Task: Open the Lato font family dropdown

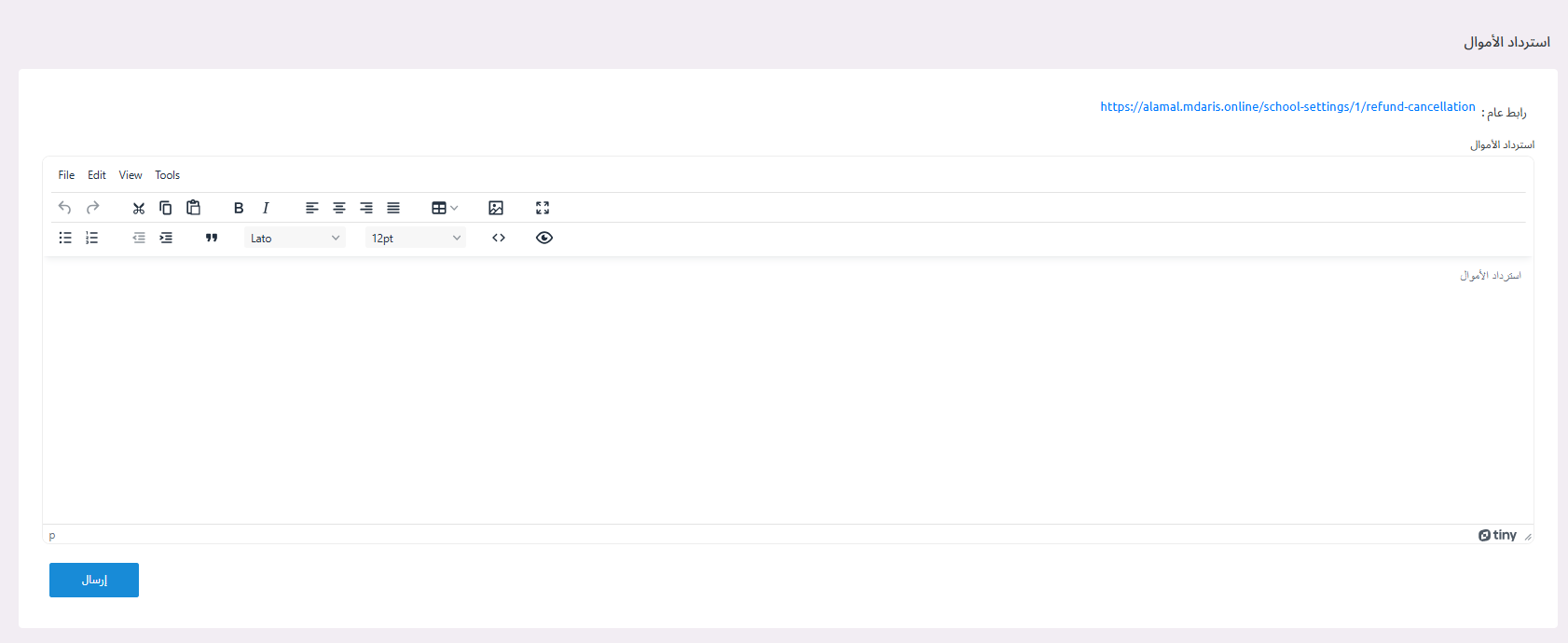Action: (295, 238)
